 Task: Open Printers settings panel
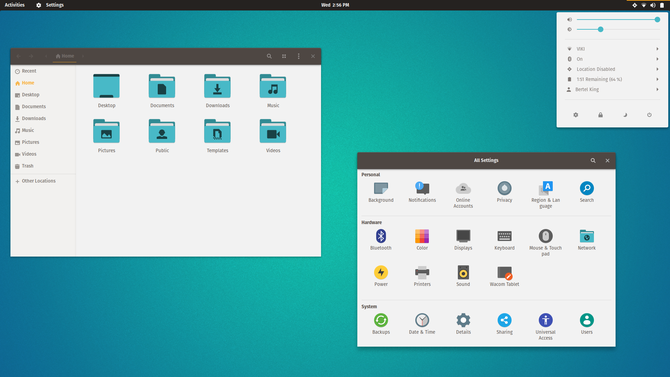[422, 276]
